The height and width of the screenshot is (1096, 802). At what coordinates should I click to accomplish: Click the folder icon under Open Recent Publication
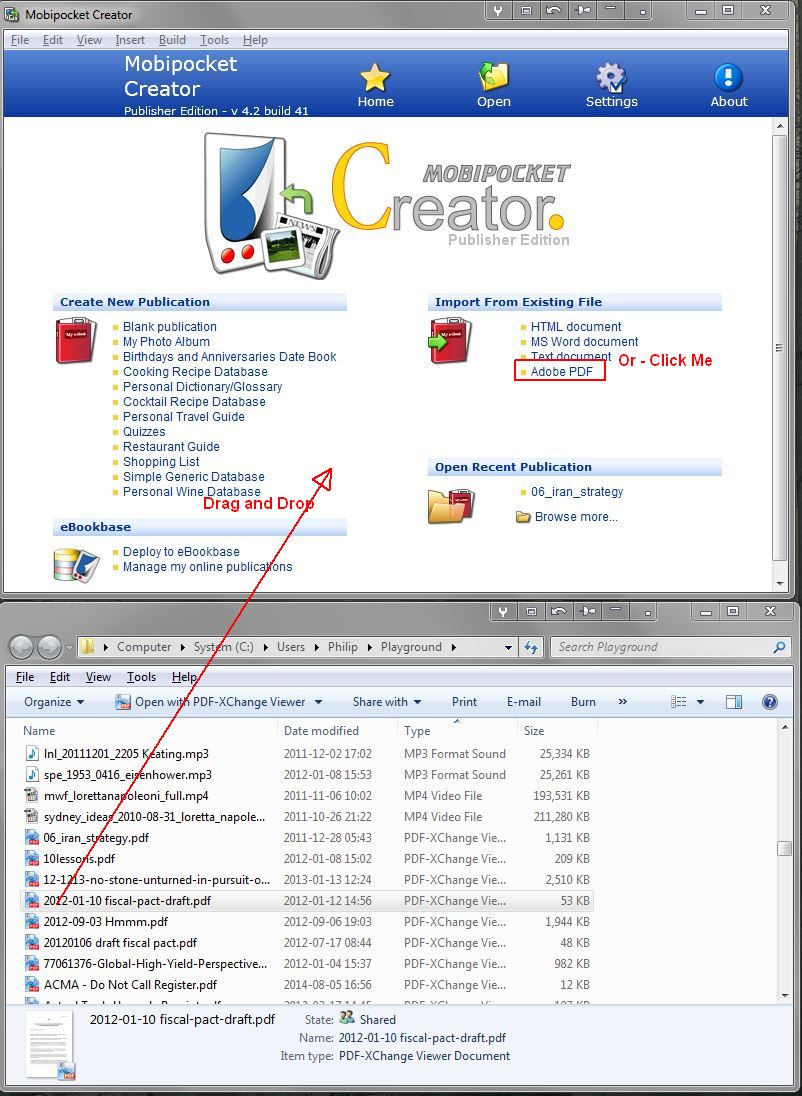[451, 505]
